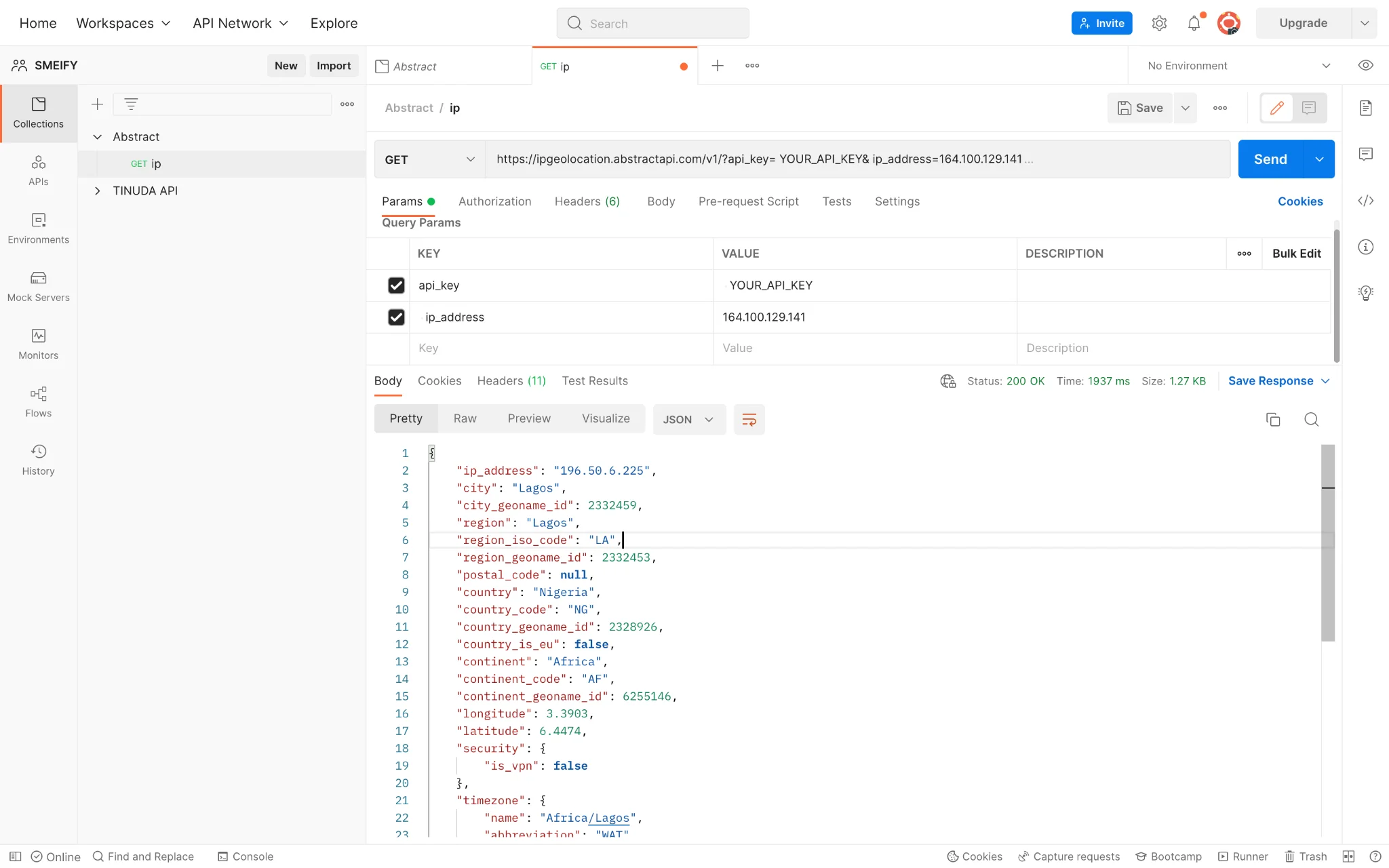Viewport: 1389px width, 868px height.
Task: Open the request Info panel
Action: point(1365,247)
